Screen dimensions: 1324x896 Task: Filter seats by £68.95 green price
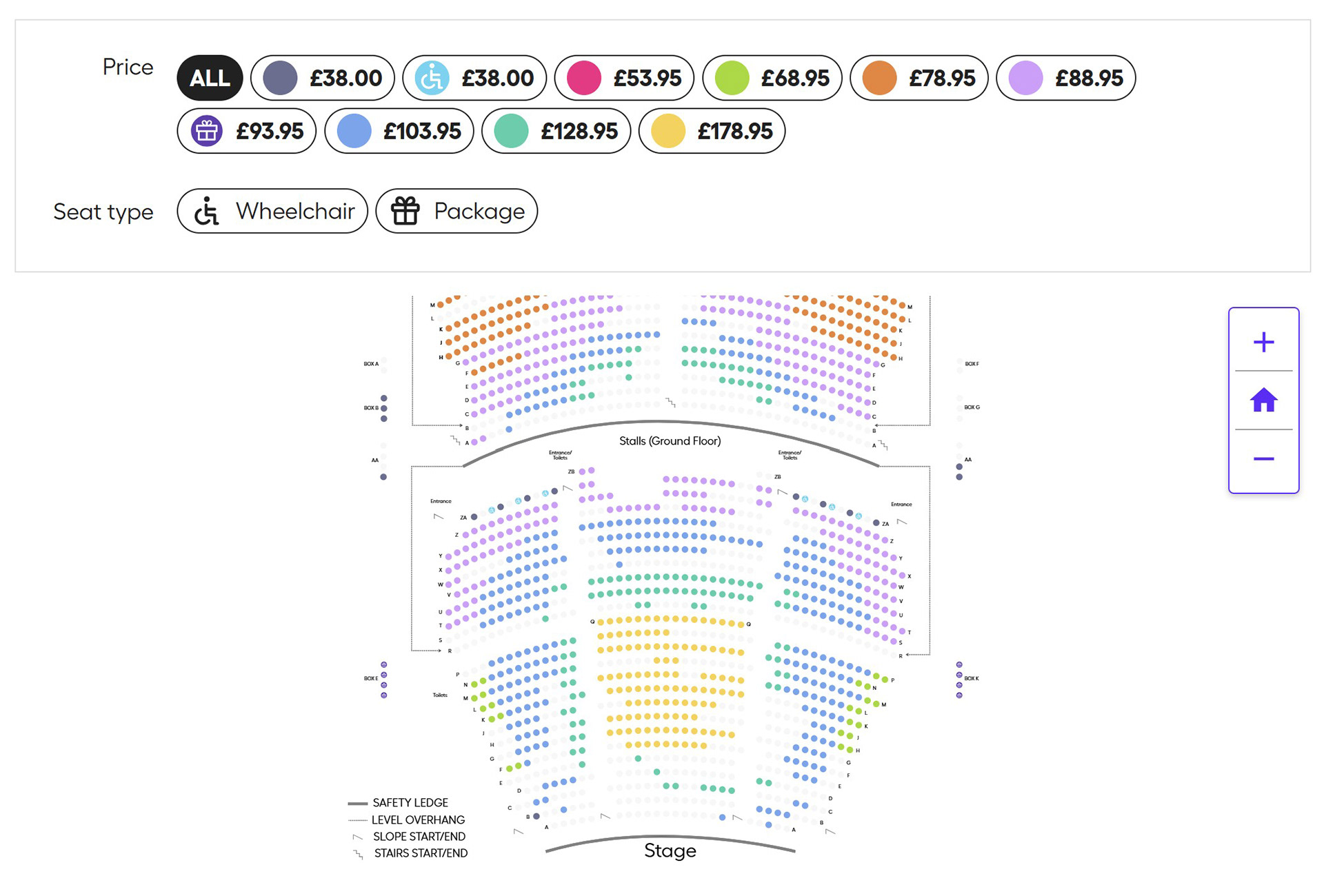[x=772, y=78]
